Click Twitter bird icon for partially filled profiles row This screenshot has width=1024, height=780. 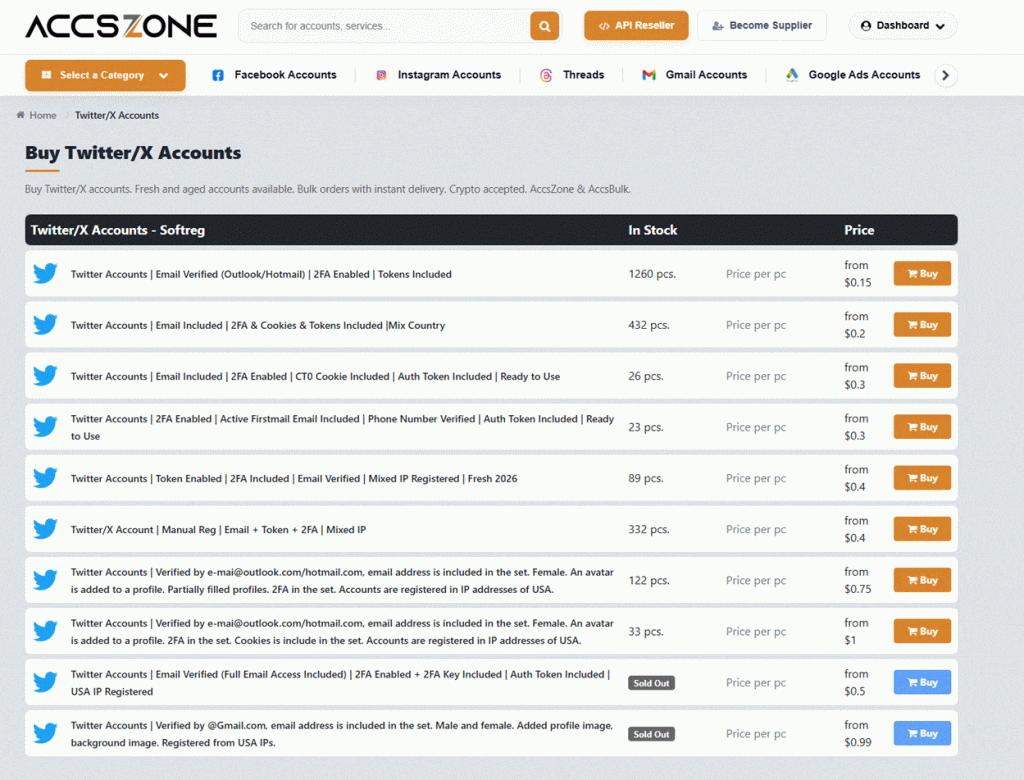click(x=45, y=580)
